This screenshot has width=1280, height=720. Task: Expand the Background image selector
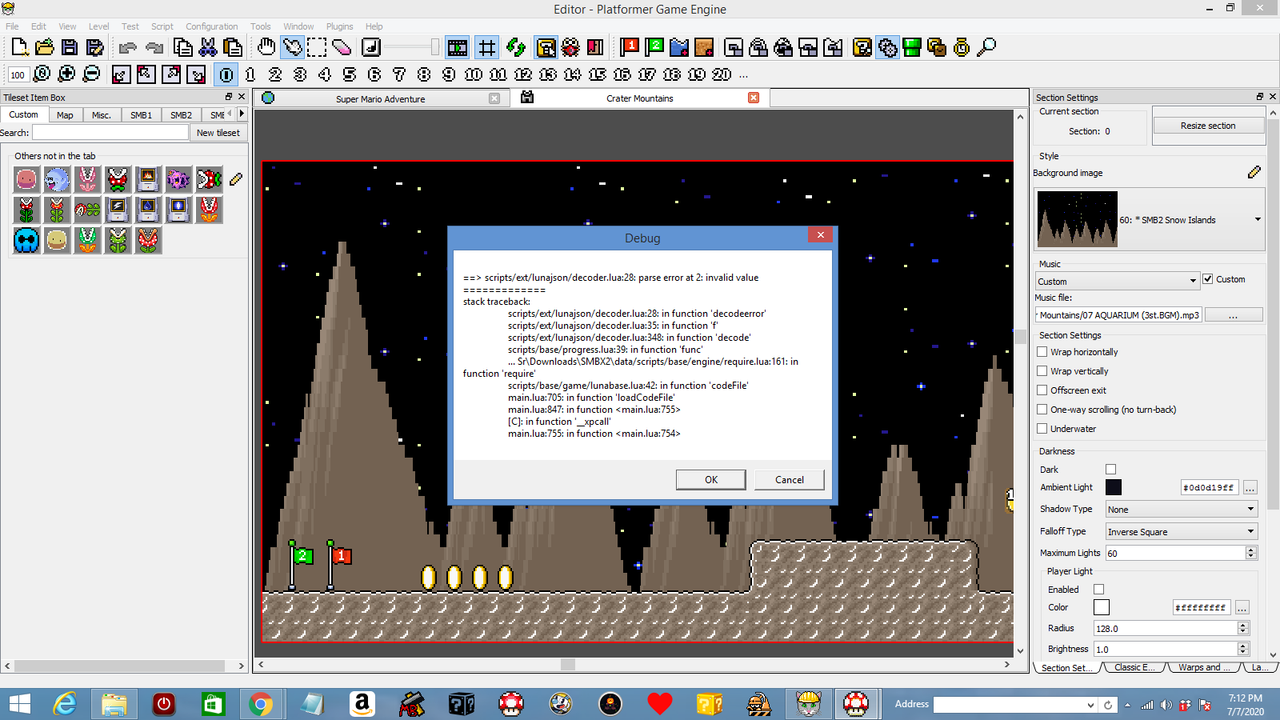pos(1256,220)
